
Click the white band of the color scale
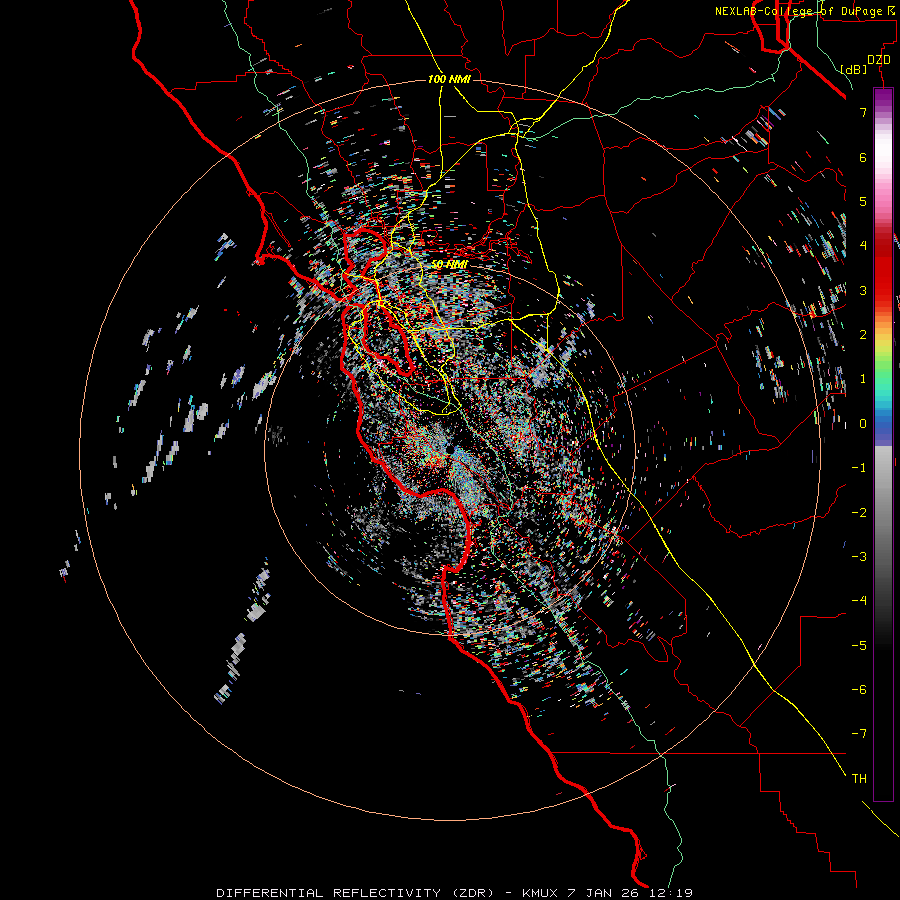tap(883, 150)
